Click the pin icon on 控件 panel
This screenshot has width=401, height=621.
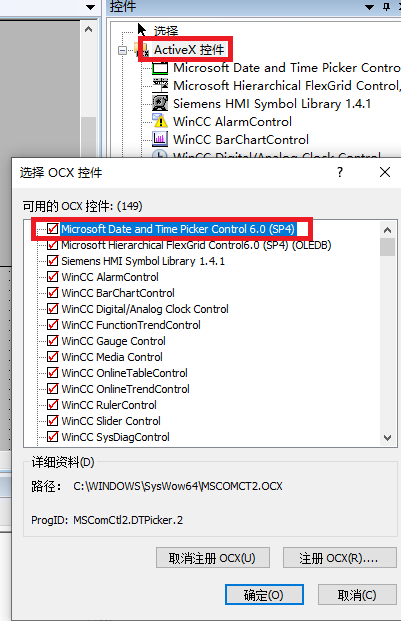[x=387, y=6]
